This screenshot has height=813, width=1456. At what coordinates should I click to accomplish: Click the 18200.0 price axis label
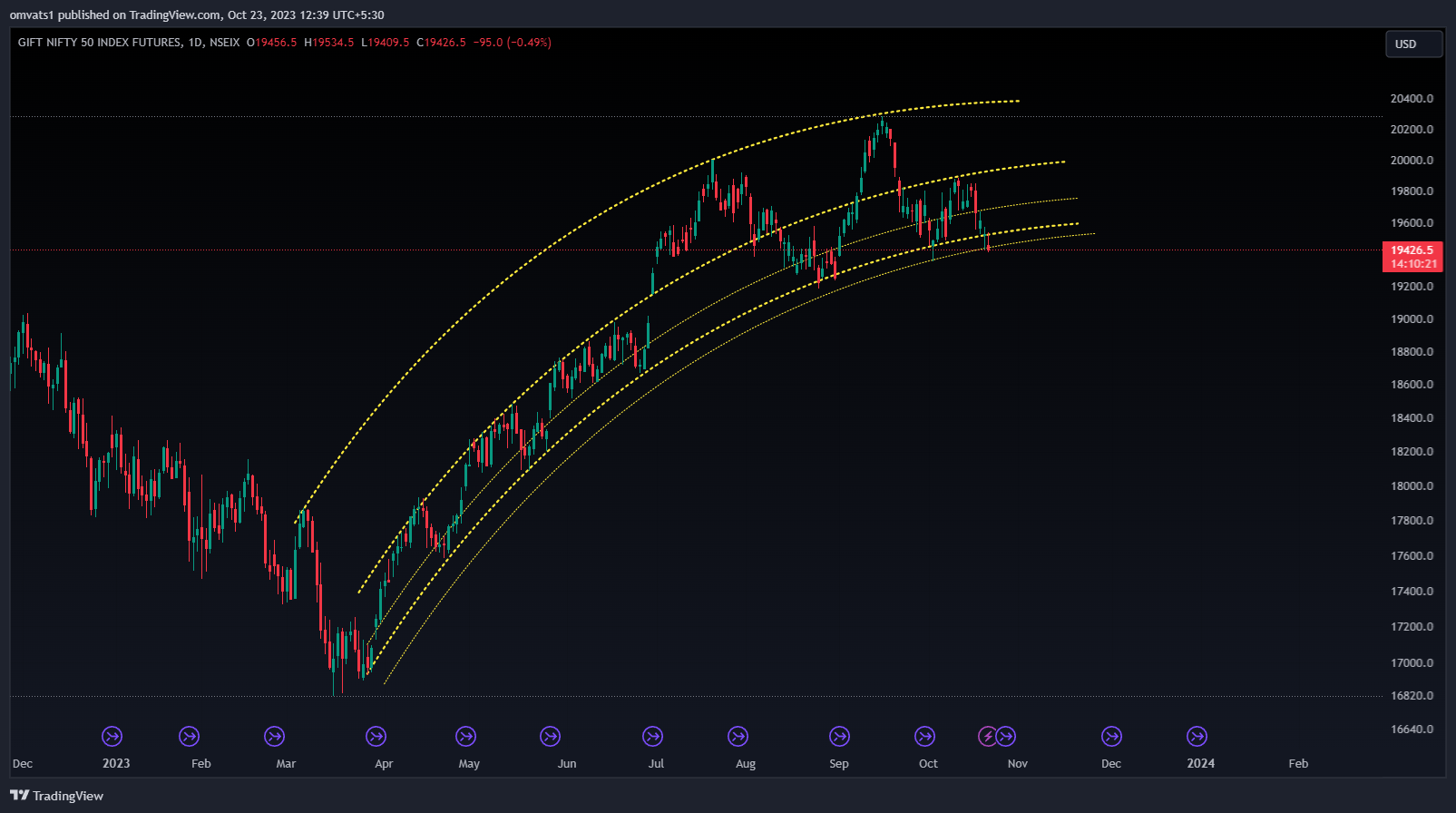[1412, 451]
